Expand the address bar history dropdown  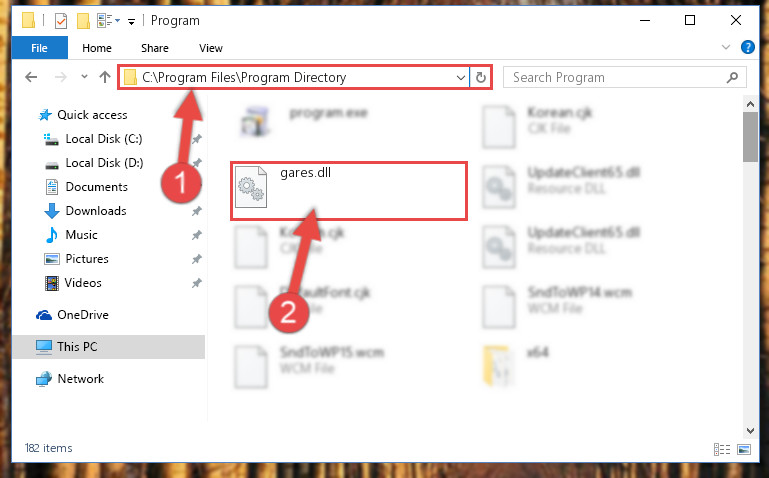(x=461, y=77)
